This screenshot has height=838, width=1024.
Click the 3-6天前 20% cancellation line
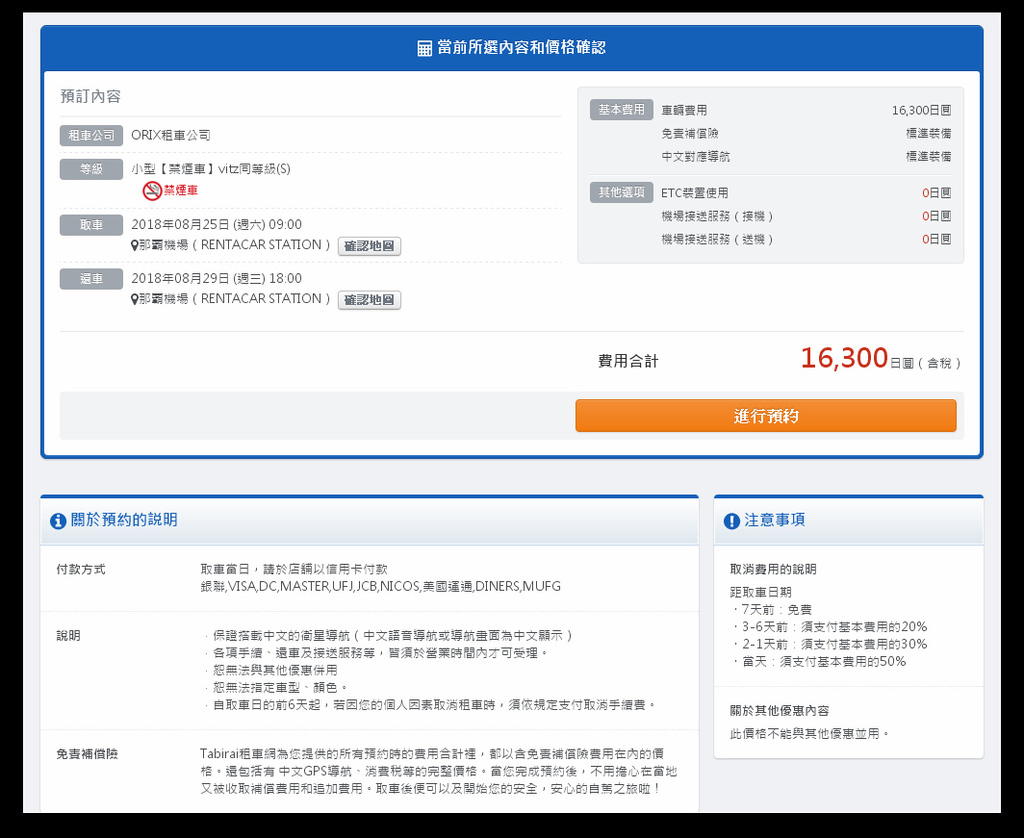click(829, 626)
